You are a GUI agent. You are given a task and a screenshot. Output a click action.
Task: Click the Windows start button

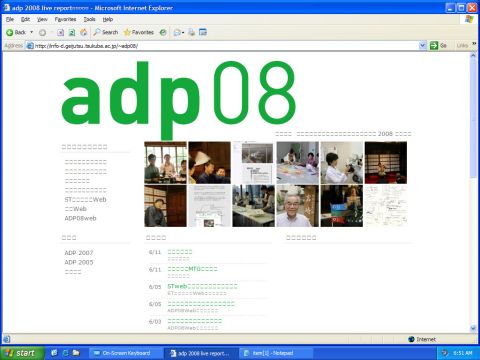pyautogui.click(x=21, y=353)
